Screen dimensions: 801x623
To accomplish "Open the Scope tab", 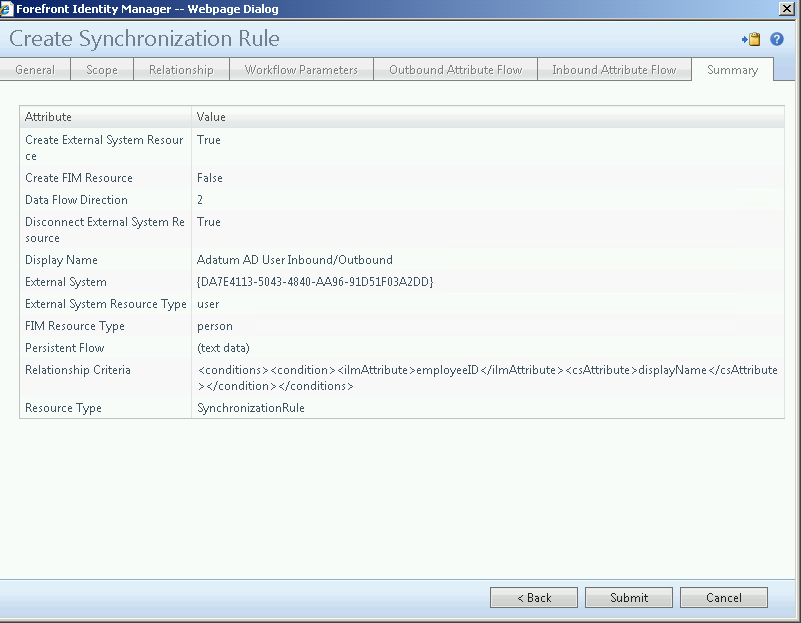I will pos(102,70).
